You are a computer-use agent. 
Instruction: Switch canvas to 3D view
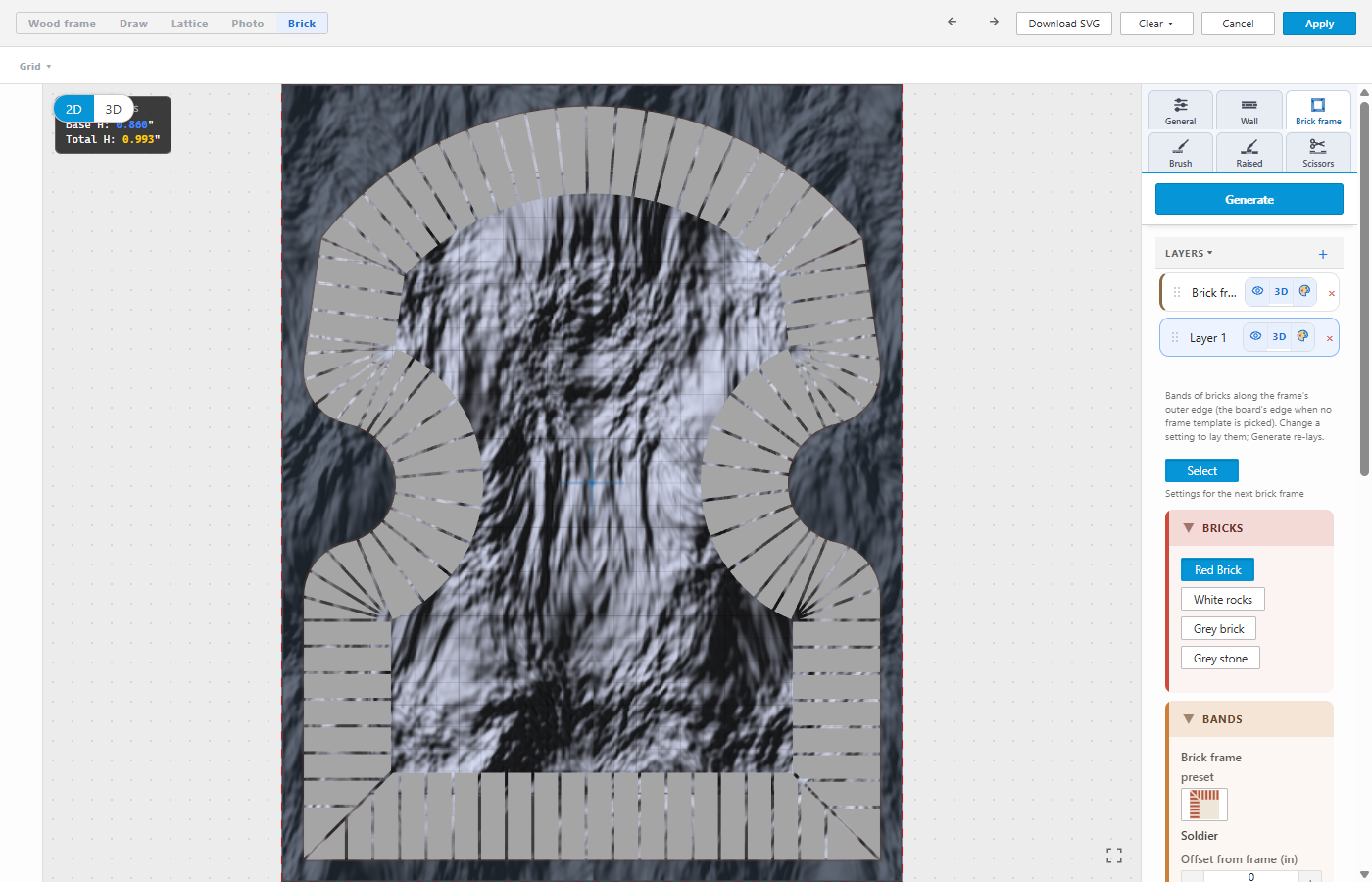pyautogui.click(x=114, y=109)
